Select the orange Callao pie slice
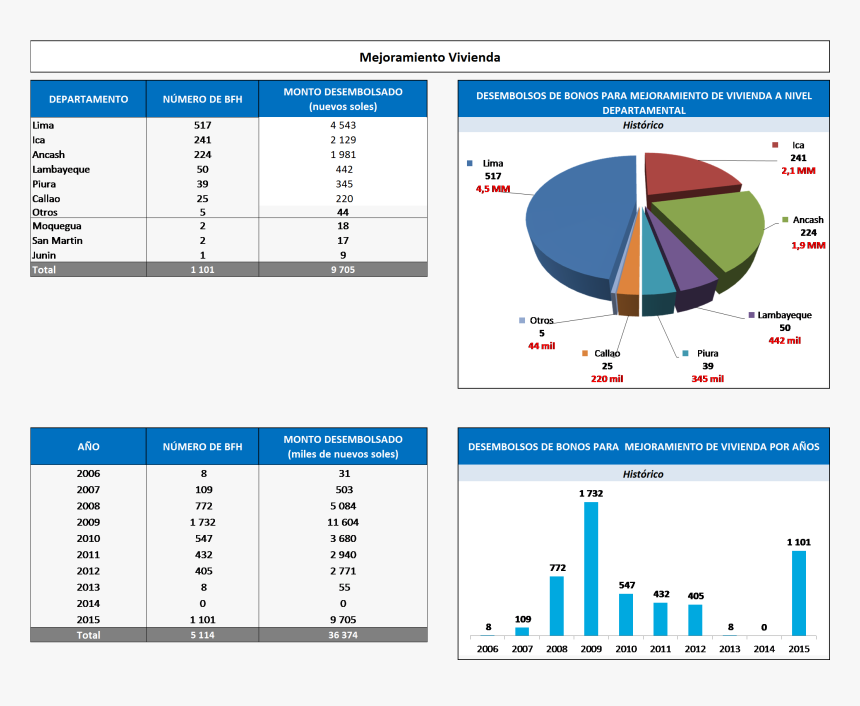 630,274
